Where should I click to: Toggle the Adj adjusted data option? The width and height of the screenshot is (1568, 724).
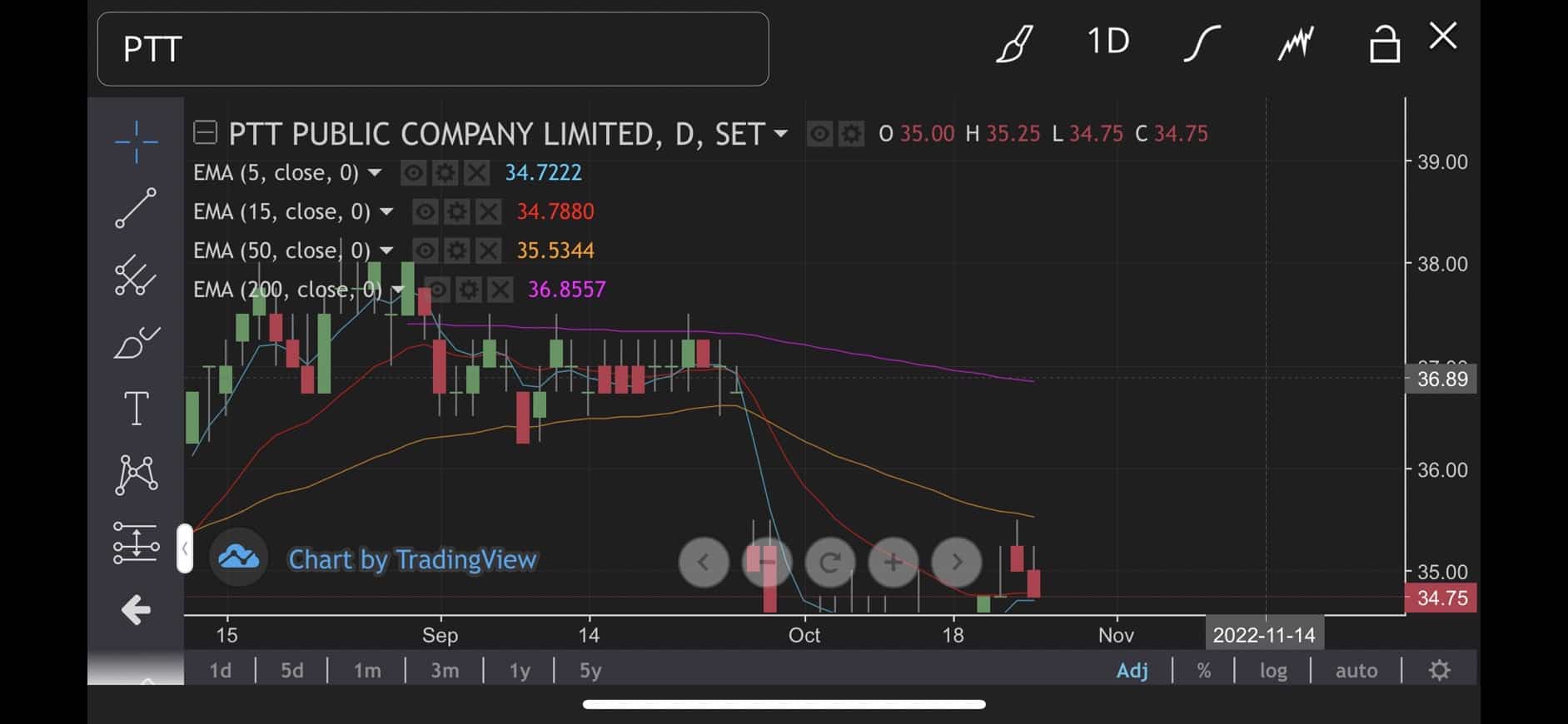click(1132, 671)
